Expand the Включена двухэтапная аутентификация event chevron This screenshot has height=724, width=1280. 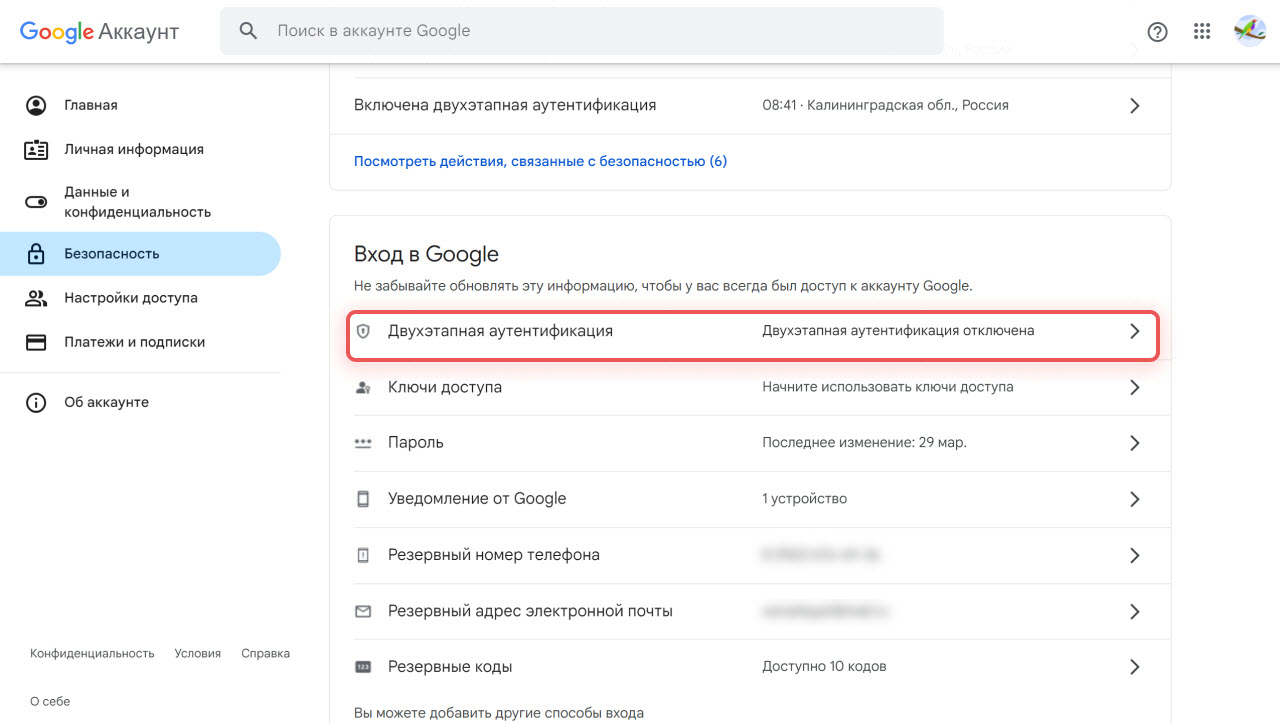(x=1134, y=105)
